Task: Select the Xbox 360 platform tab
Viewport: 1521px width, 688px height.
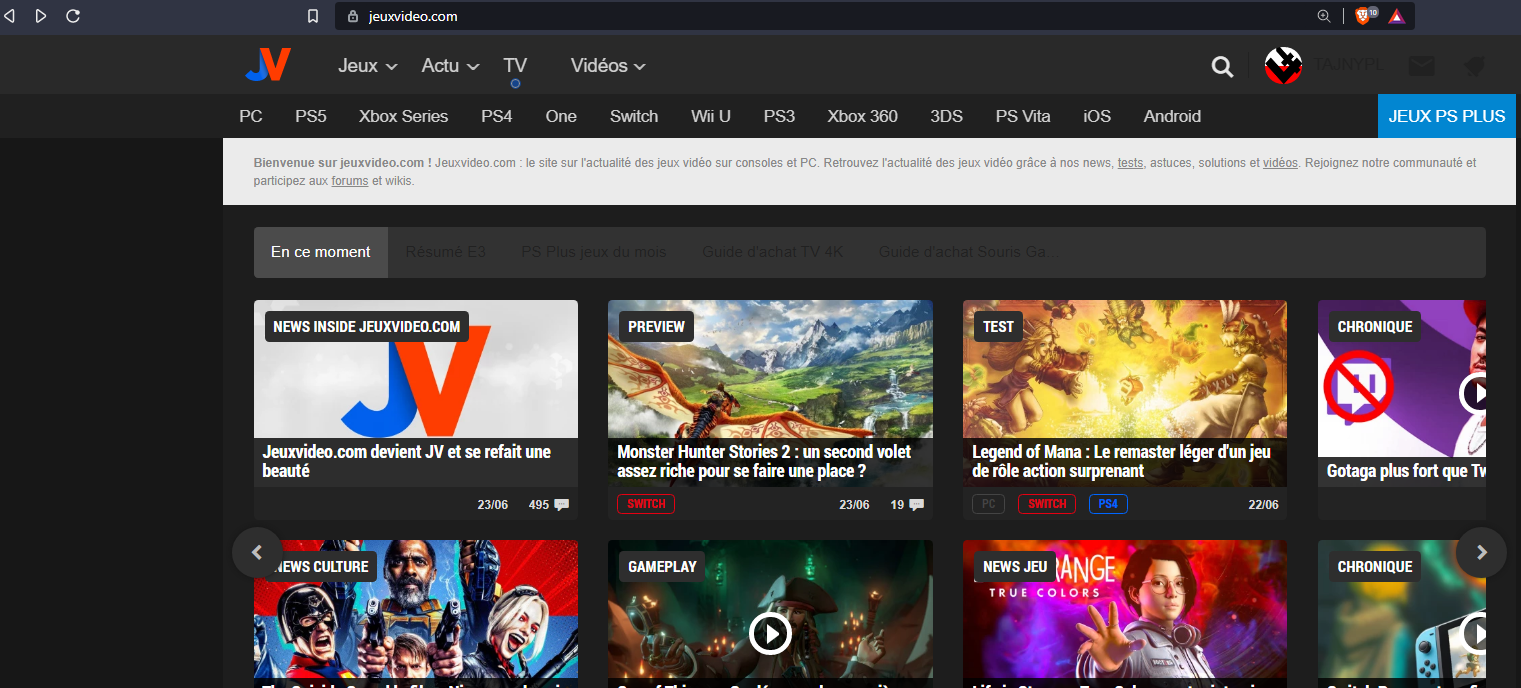Action: click(x=863, y=116)
